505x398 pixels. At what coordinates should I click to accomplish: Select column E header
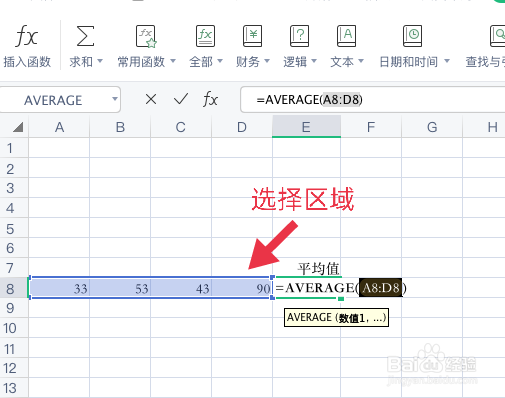pos(306,127)
